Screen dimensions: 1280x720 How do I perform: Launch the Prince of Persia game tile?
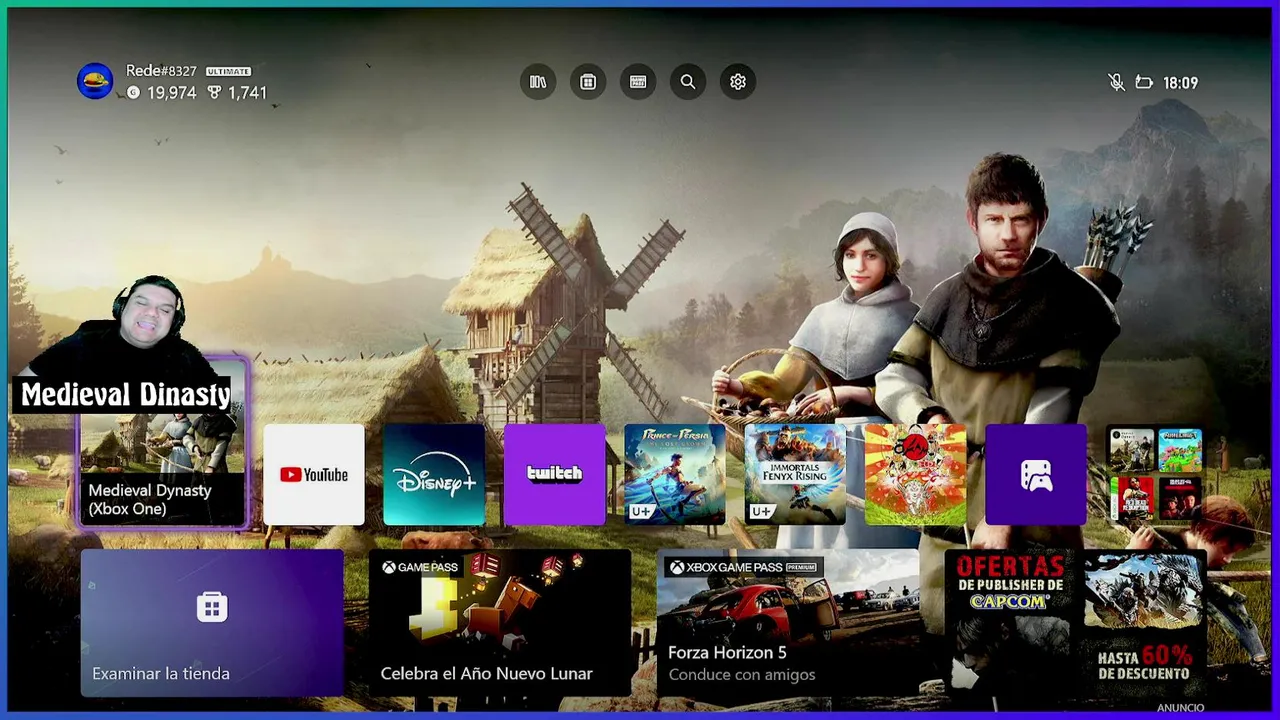(675, 475)
